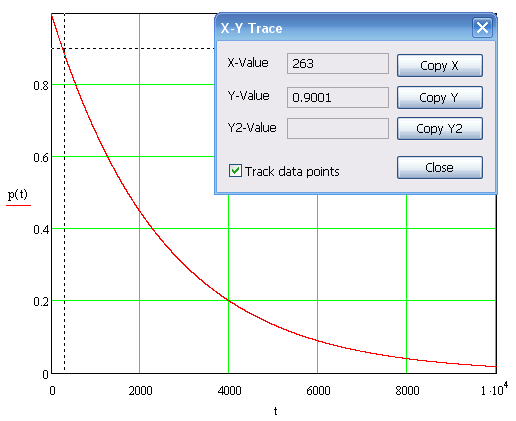Screen dimensions: 516x421
Task: Click the red trace legend line under p(t)
Action: [x=18, y=205]
